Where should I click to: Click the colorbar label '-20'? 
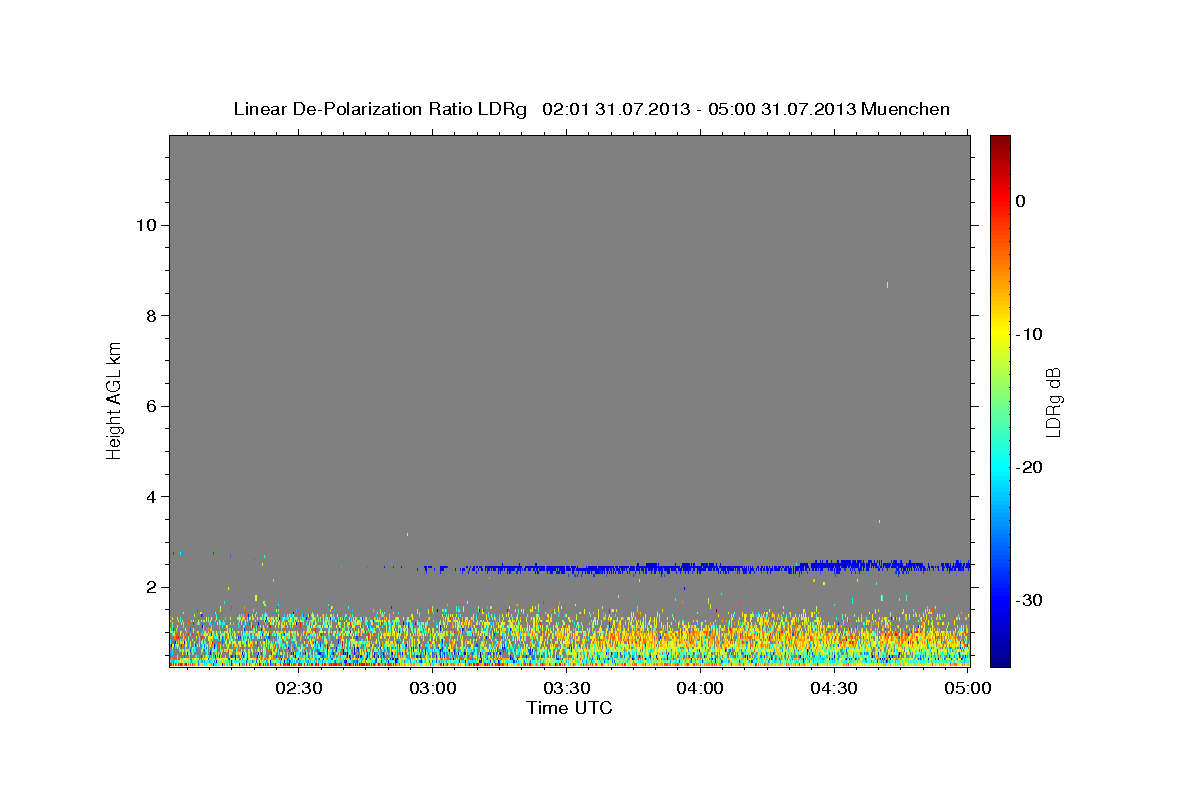(1030, 468)
